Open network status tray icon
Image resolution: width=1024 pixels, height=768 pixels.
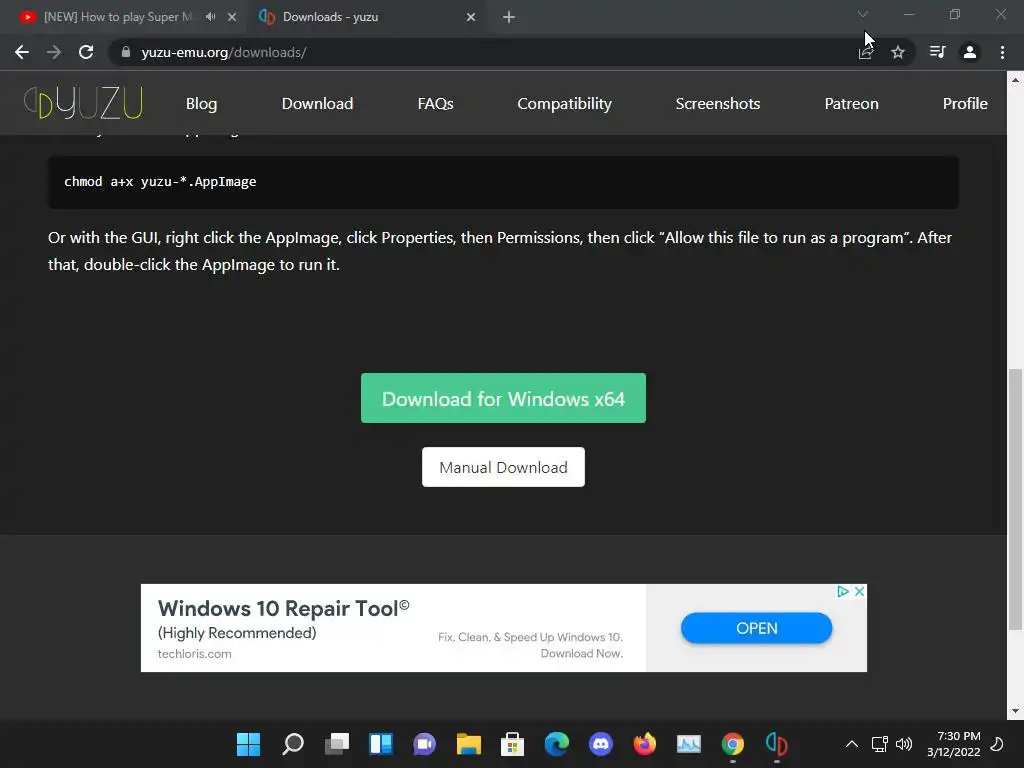pyautogui.click(x=879, y=744)
